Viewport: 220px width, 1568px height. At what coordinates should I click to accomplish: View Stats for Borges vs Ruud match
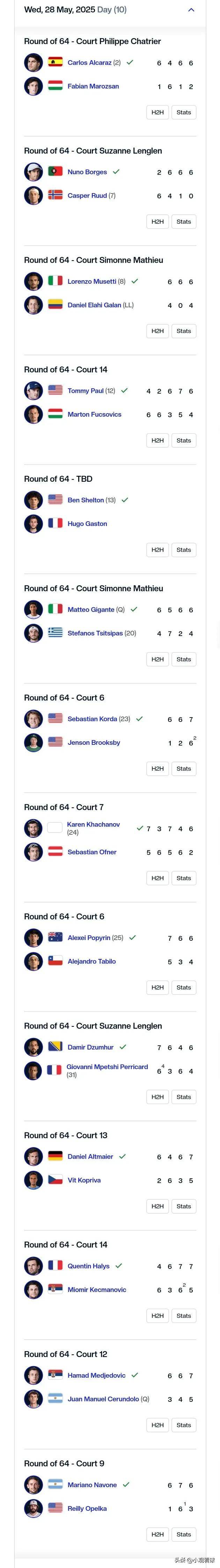point(184,221)
